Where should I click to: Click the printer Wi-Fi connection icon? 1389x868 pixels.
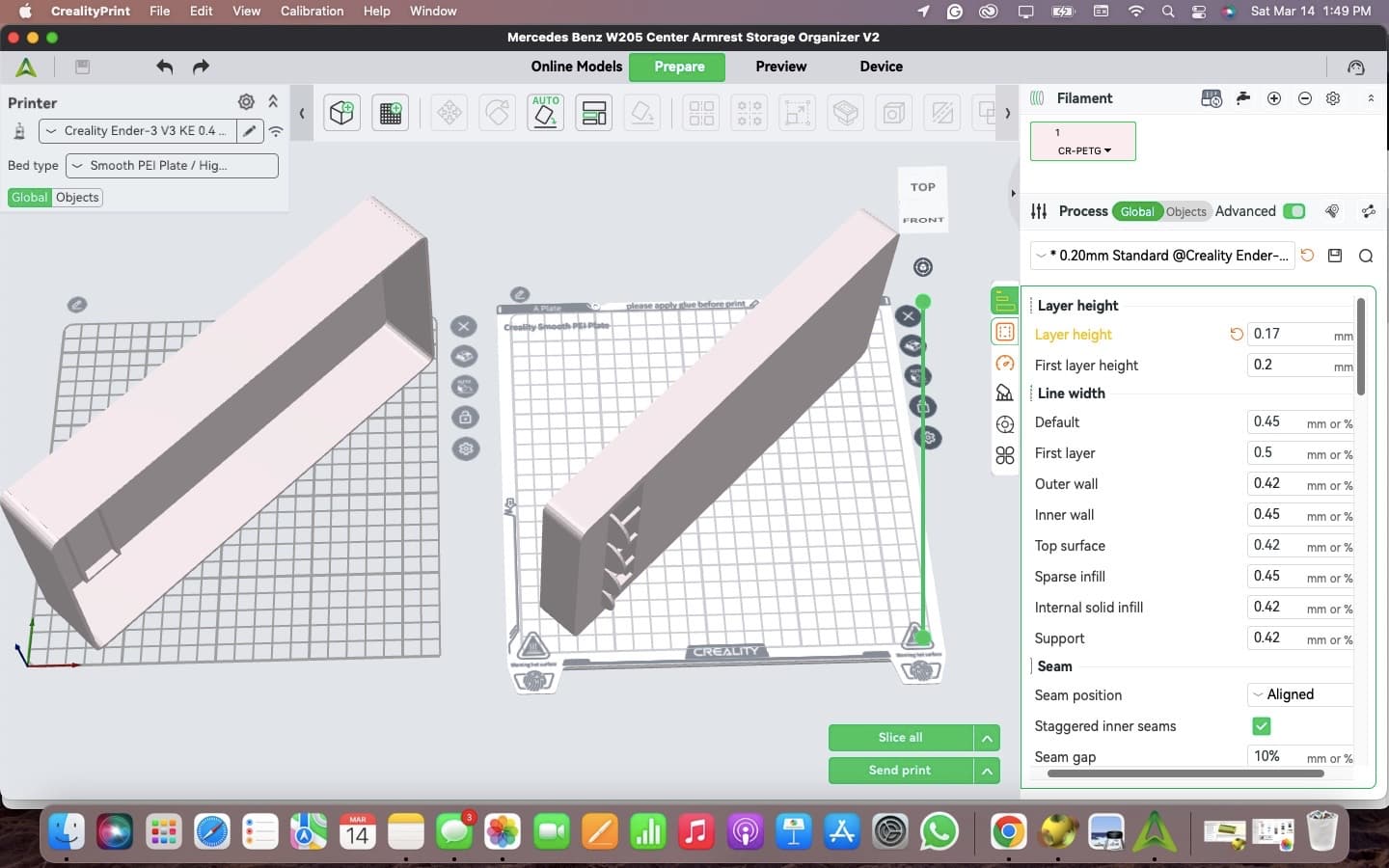[x=276, y=131]
